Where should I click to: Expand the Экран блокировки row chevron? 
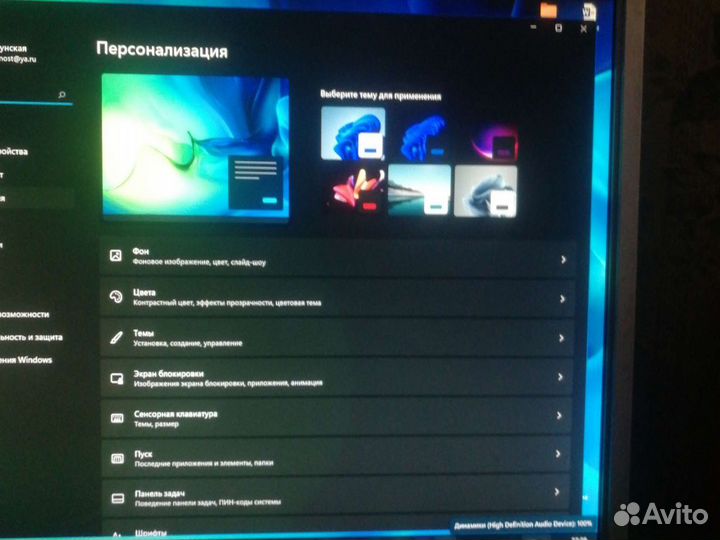point(560,377)
